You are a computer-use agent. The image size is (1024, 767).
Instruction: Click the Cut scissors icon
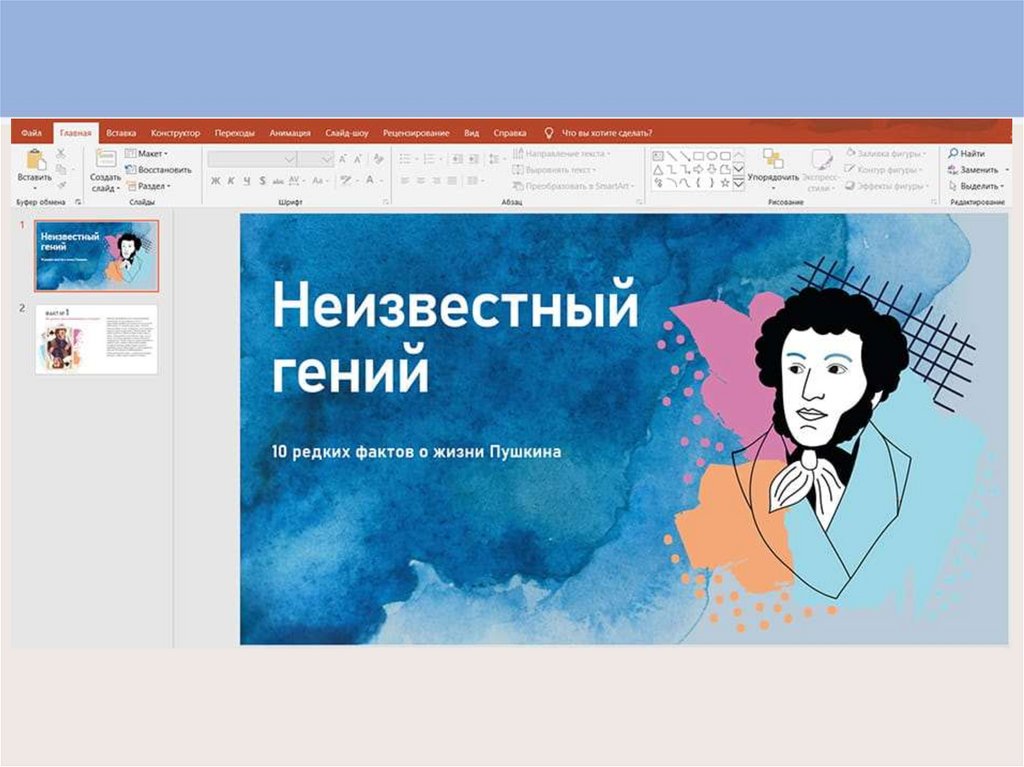(x=61, y=154)
